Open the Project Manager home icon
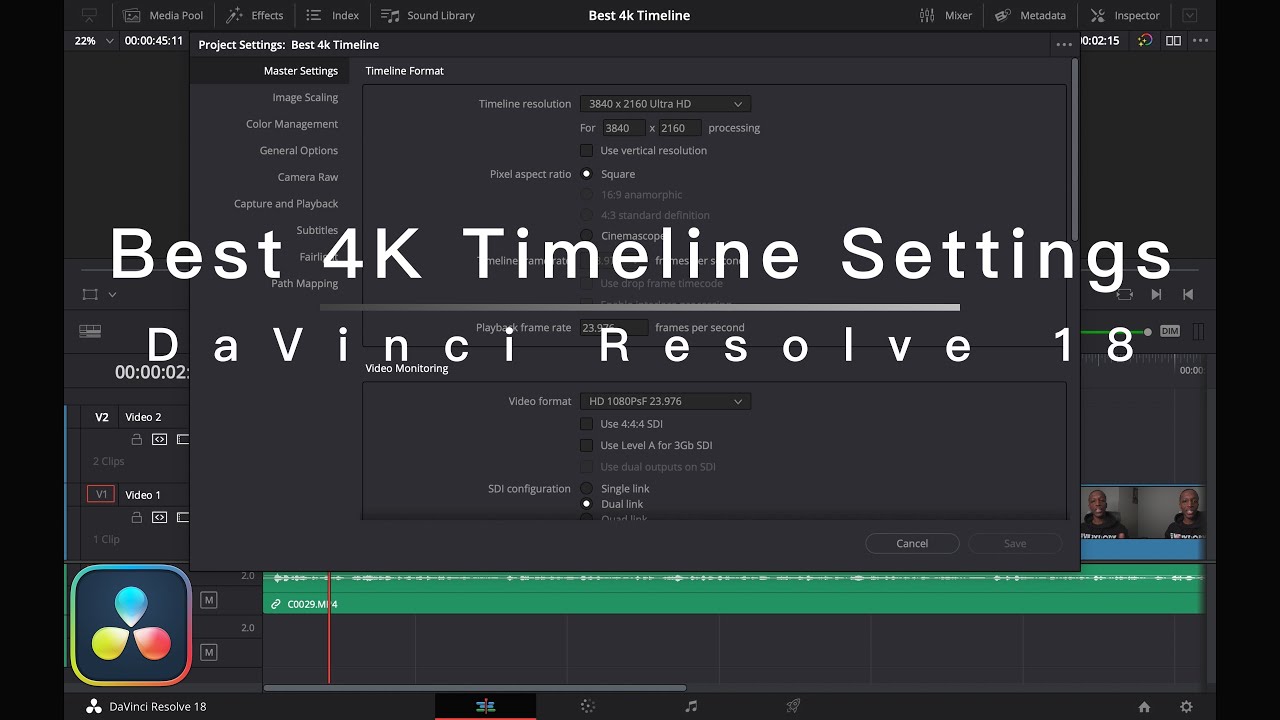Viewport: 1280px width, 720px height. pyautogui.click(x=1144, y=706)
